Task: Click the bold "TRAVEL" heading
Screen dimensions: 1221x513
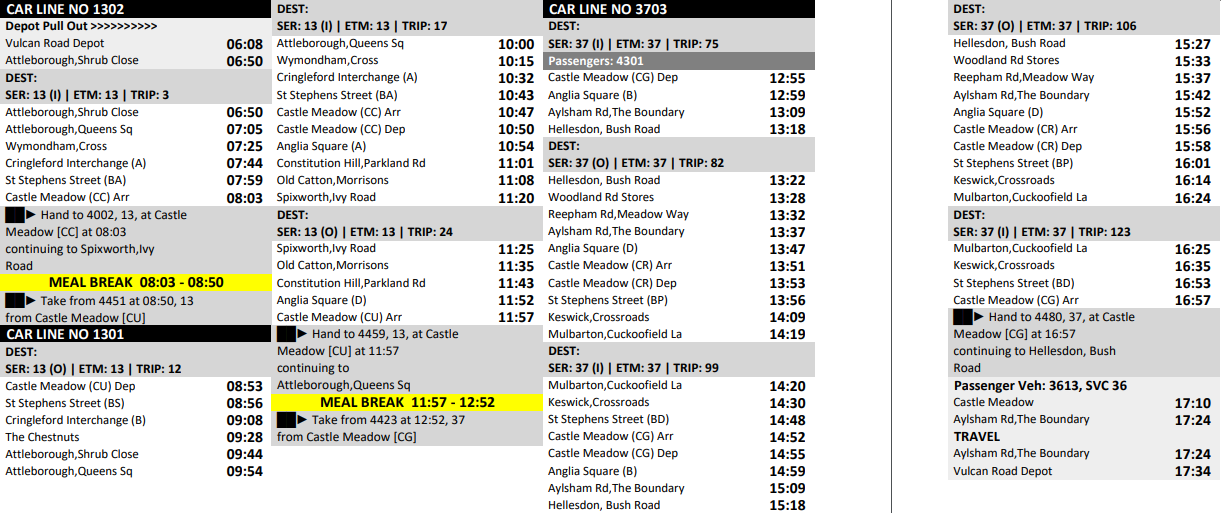Action: 977,437
